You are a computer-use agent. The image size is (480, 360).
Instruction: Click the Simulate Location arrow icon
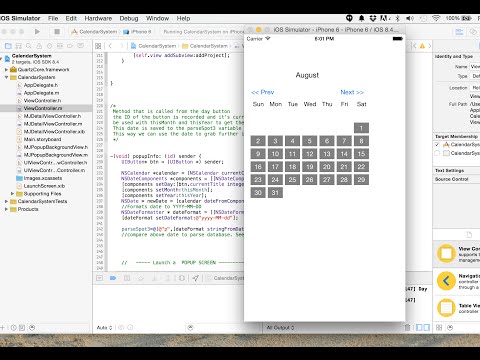coord(196,278)
